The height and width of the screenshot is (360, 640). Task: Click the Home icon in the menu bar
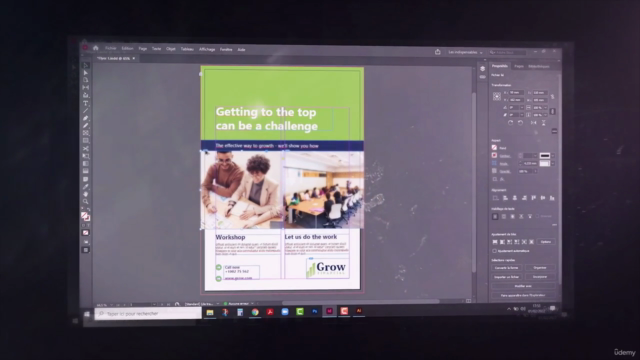tap(96, 48)
